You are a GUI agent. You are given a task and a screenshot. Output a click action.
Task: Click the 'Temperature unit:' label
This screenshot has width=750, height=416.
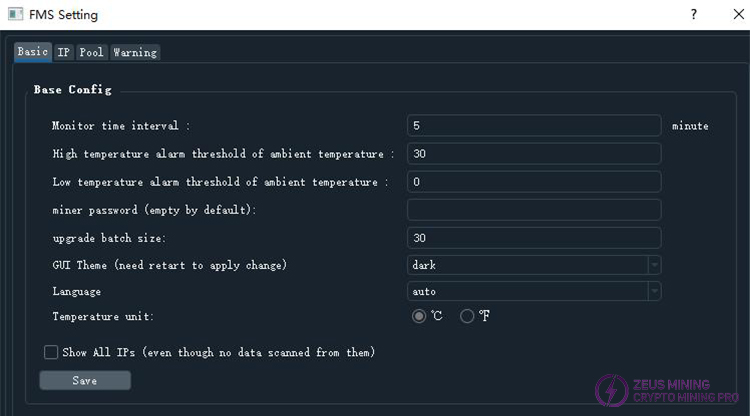pos(103,317)
